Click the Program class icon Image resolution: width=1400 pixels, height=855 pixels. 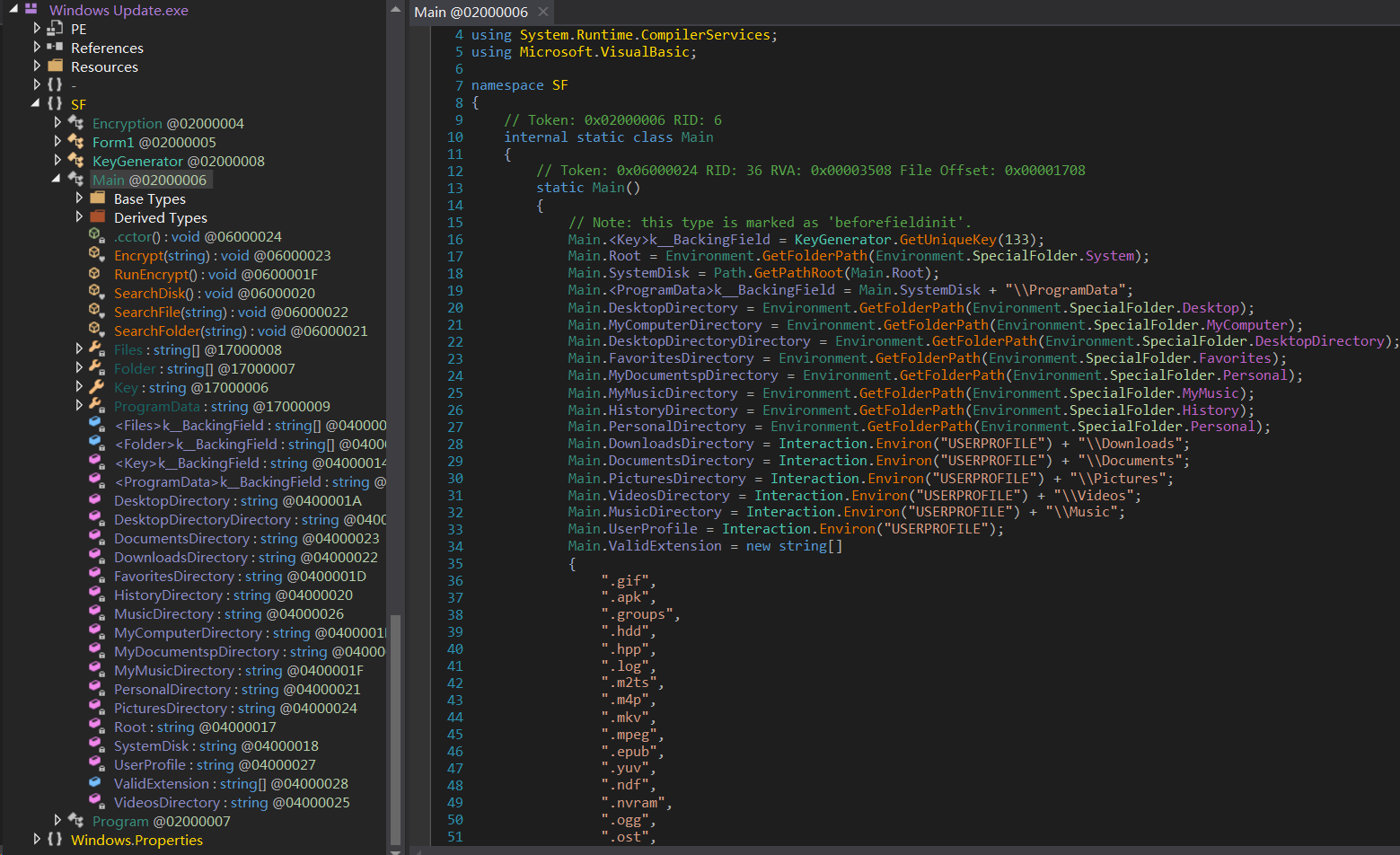point(76,820)
